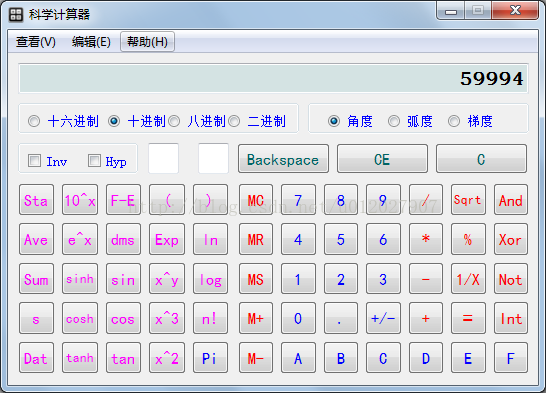This screenshot has width=546, height=393.
Task: Click the digit 5 key
Action: click(341, 239)
